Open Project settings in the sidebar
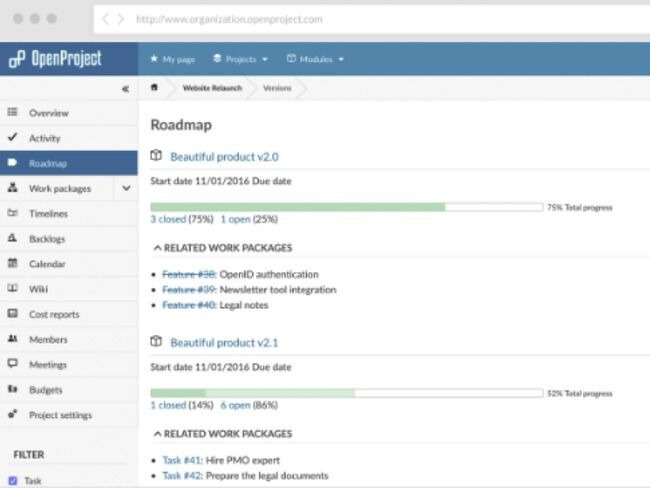The width and height of the screenshot is (650, 488). tap(69, 415)
